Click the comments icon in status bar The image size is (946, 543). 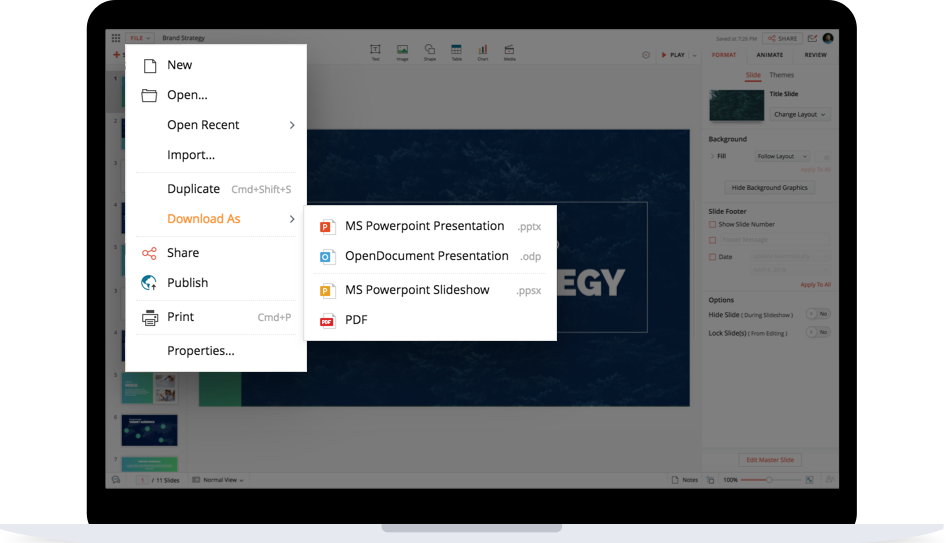[x=116, y=480]
